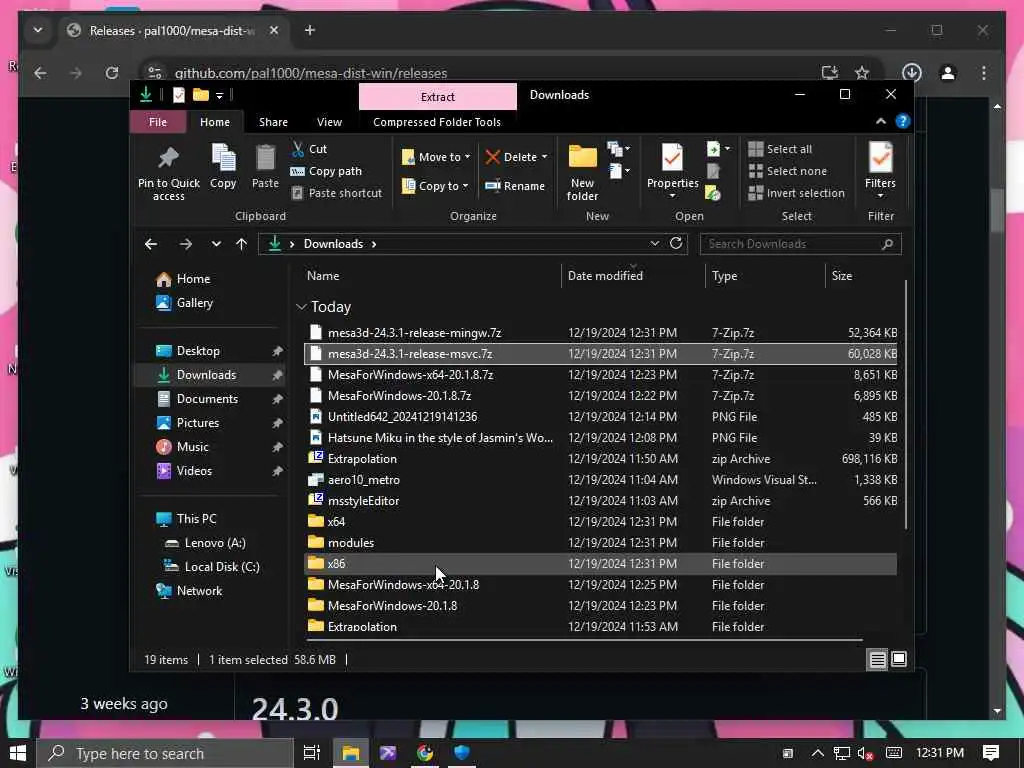The image size is (1024, 768).
Task: Open Chrome downloads icon in browser toolbar
Action: 912,72
